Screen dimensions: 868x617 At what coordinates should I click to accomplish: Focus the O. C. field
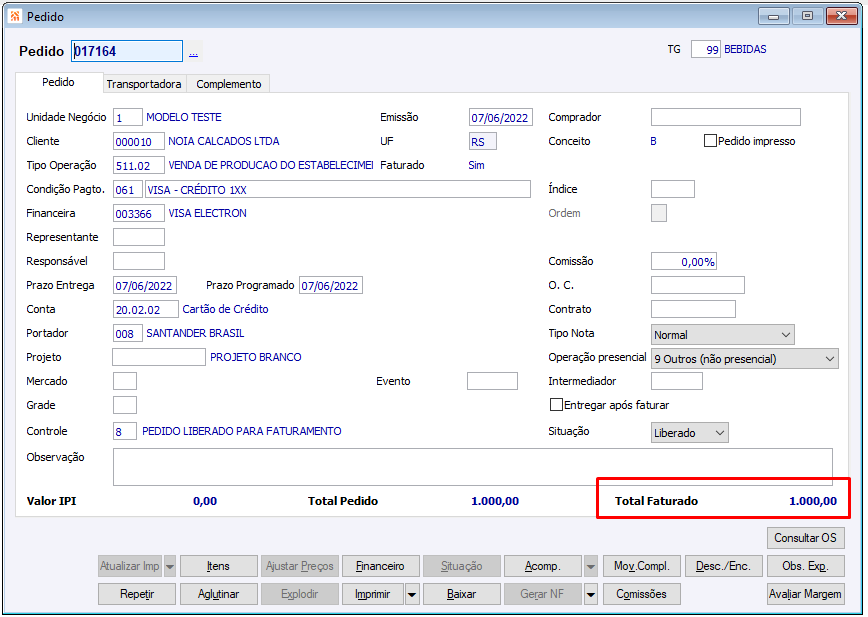(698, 285)
